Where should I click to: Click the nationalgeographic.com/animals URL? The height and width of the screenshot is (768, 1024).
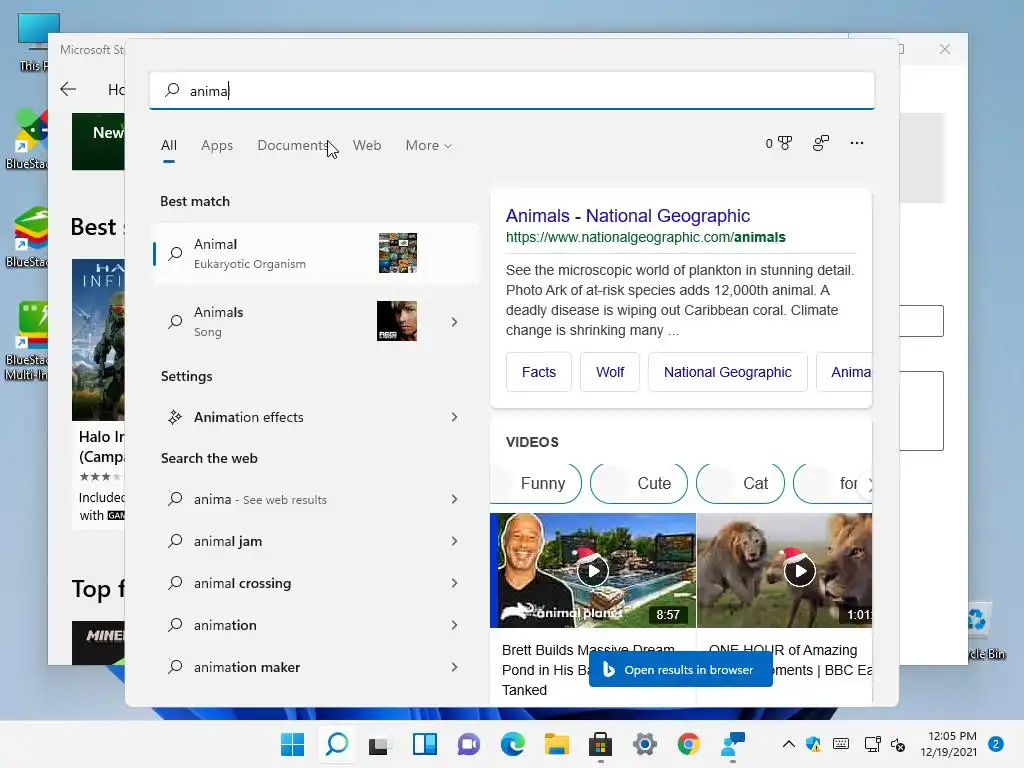click(x=645, y=237)
